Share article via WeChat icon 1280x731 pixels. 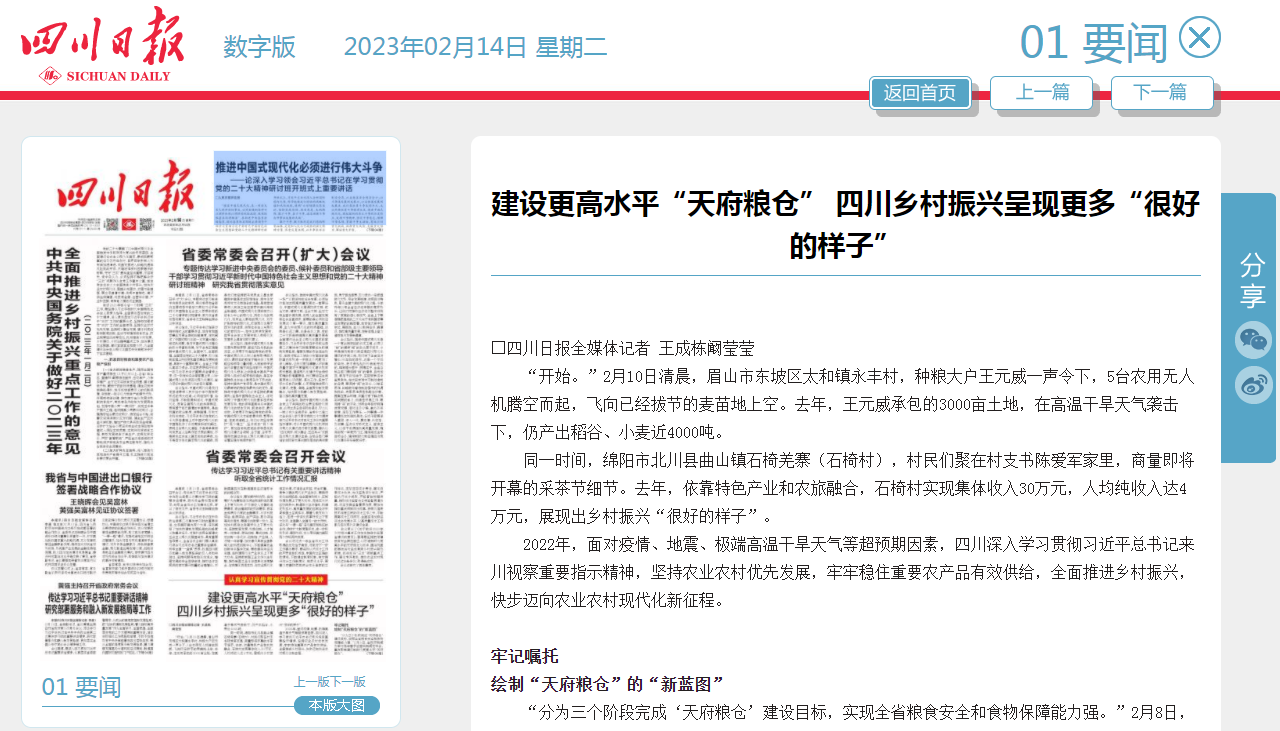coord(1253,340)
